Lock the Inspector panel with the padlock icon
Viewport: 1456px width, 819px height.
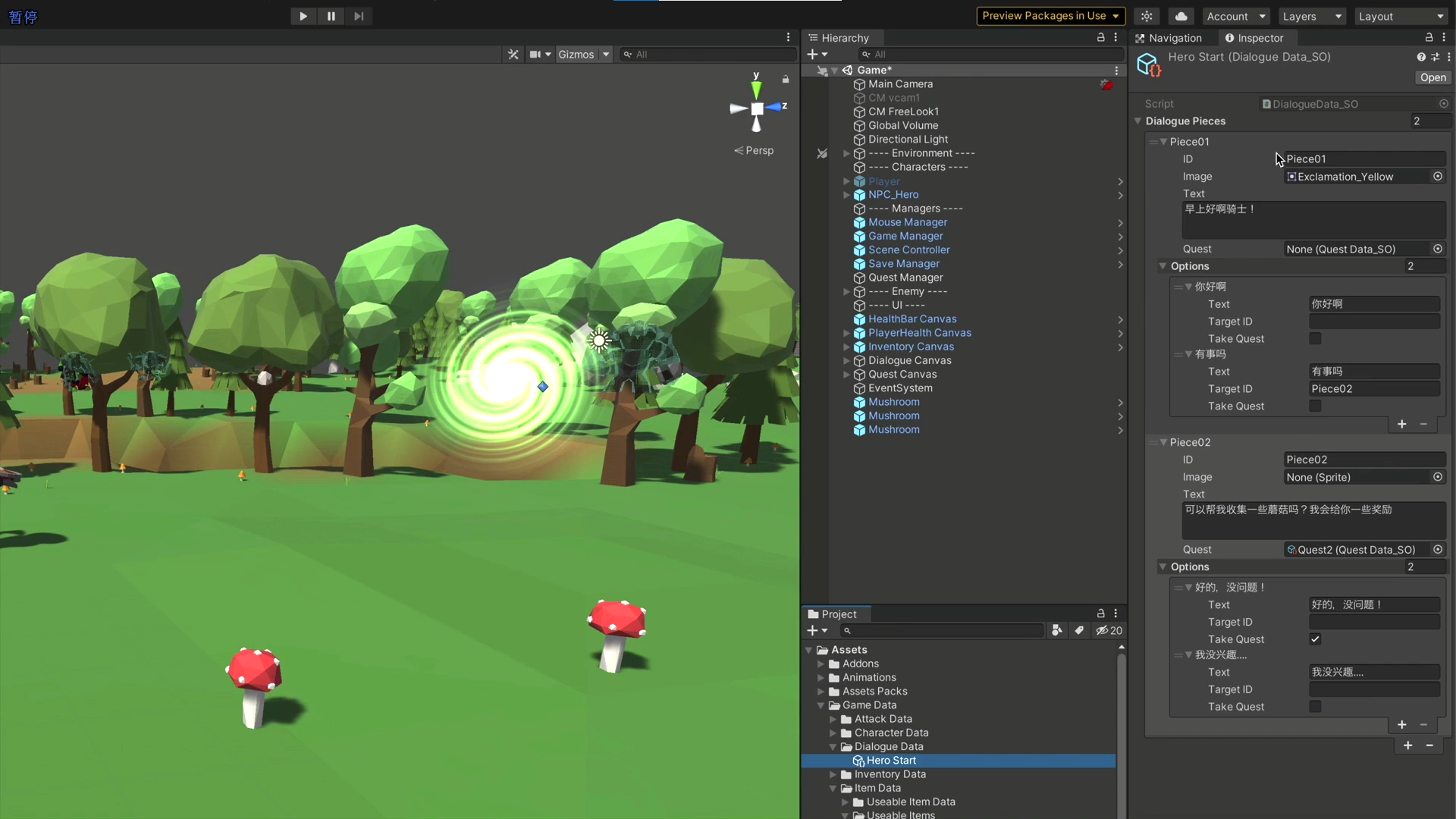click(1430, 37)
